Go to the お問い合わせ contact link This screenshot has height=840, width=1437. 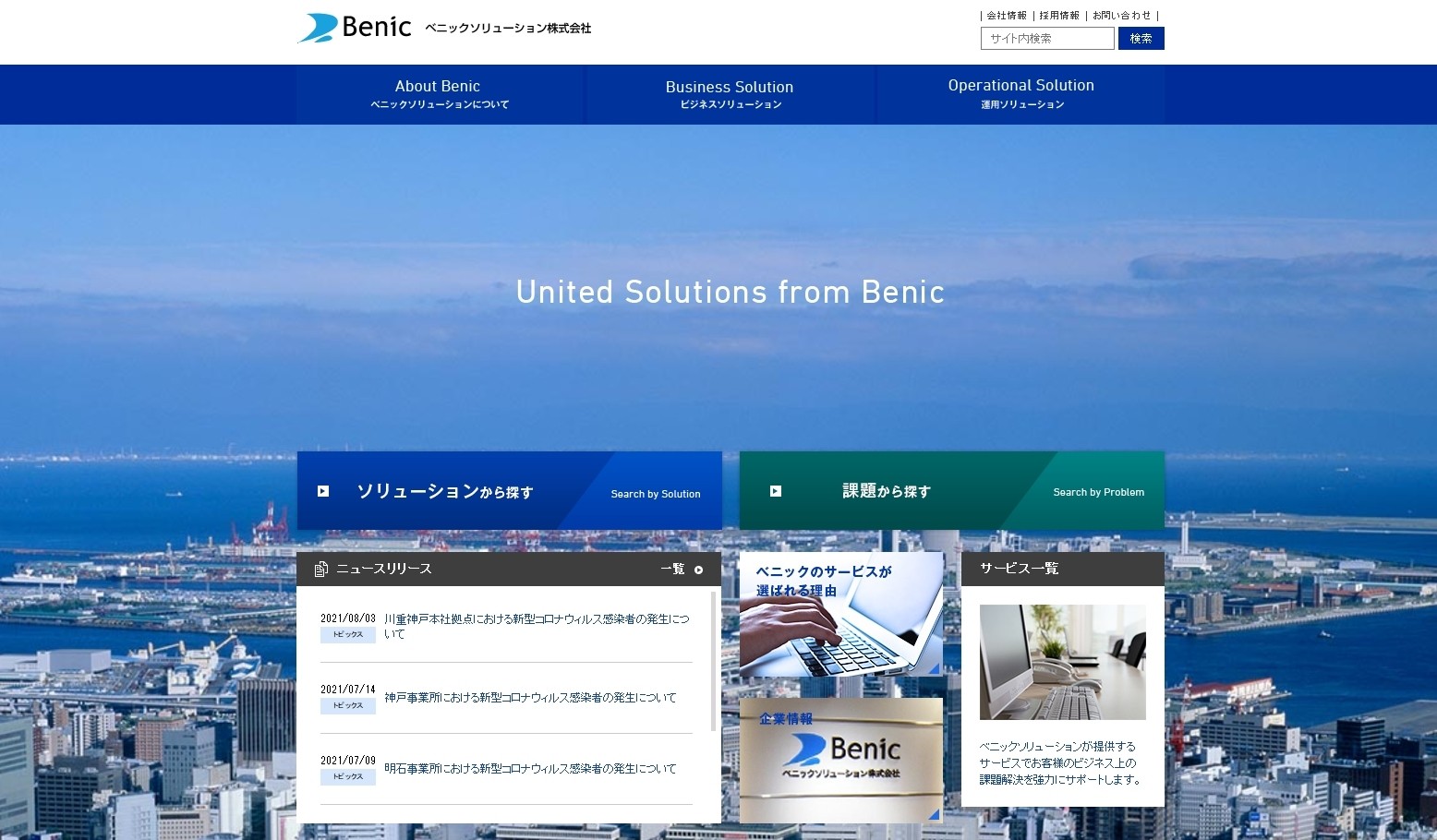click(1122, 16)
